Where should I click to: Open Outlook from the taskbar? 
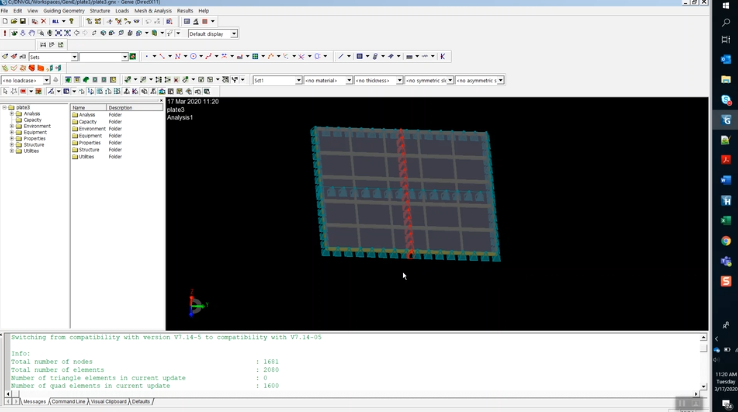726,59
